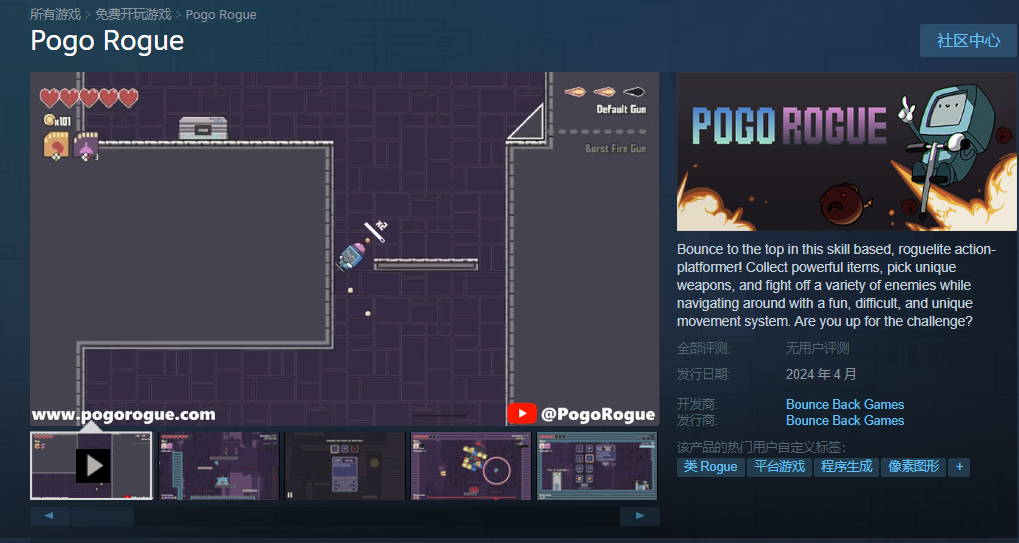Viewport: 1019px width, 543px height.
Task: Click the thumbnail strip scrollbar handle
Action: pos(102,516)
